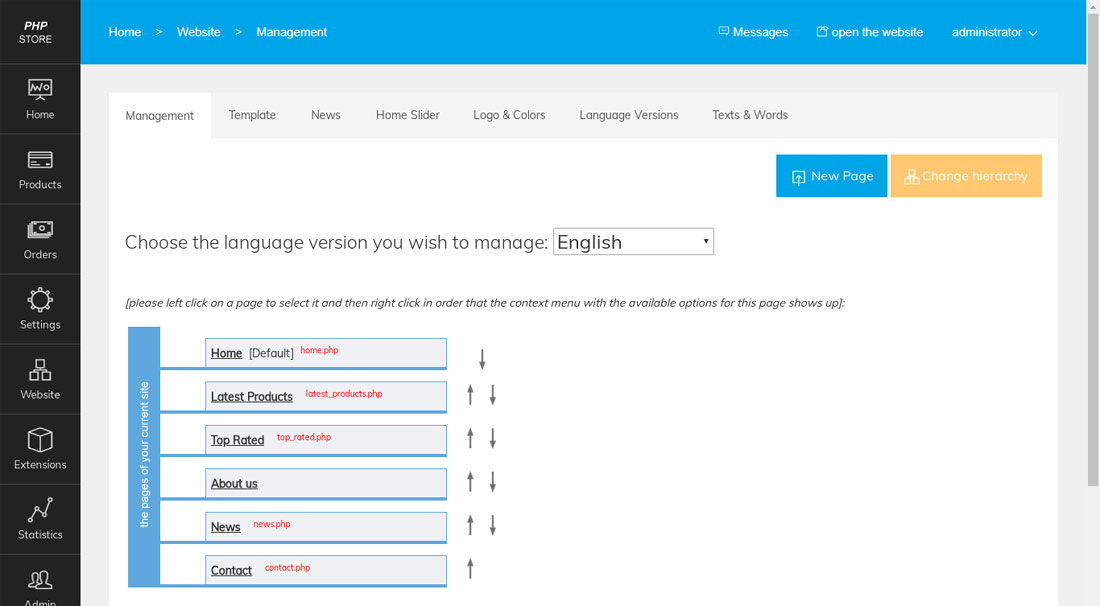
Task: Expand the administrator account menu
Action: point(994,32)
